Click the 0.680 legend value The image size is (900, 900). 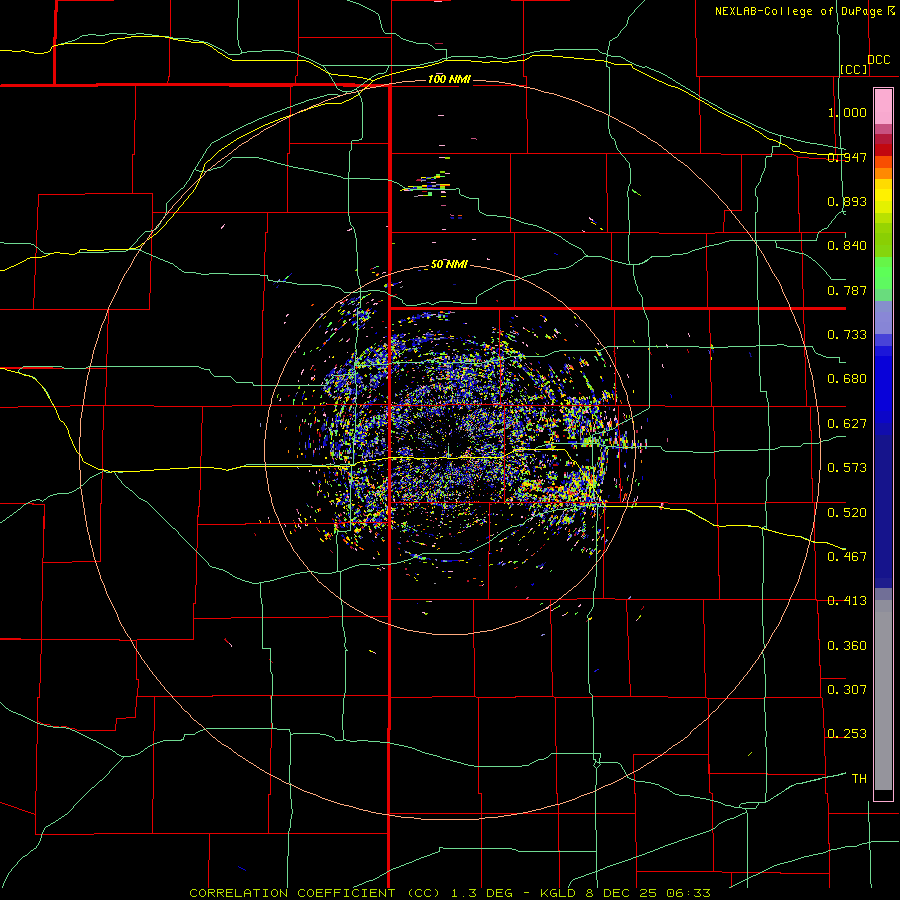[x=847, y=379]
